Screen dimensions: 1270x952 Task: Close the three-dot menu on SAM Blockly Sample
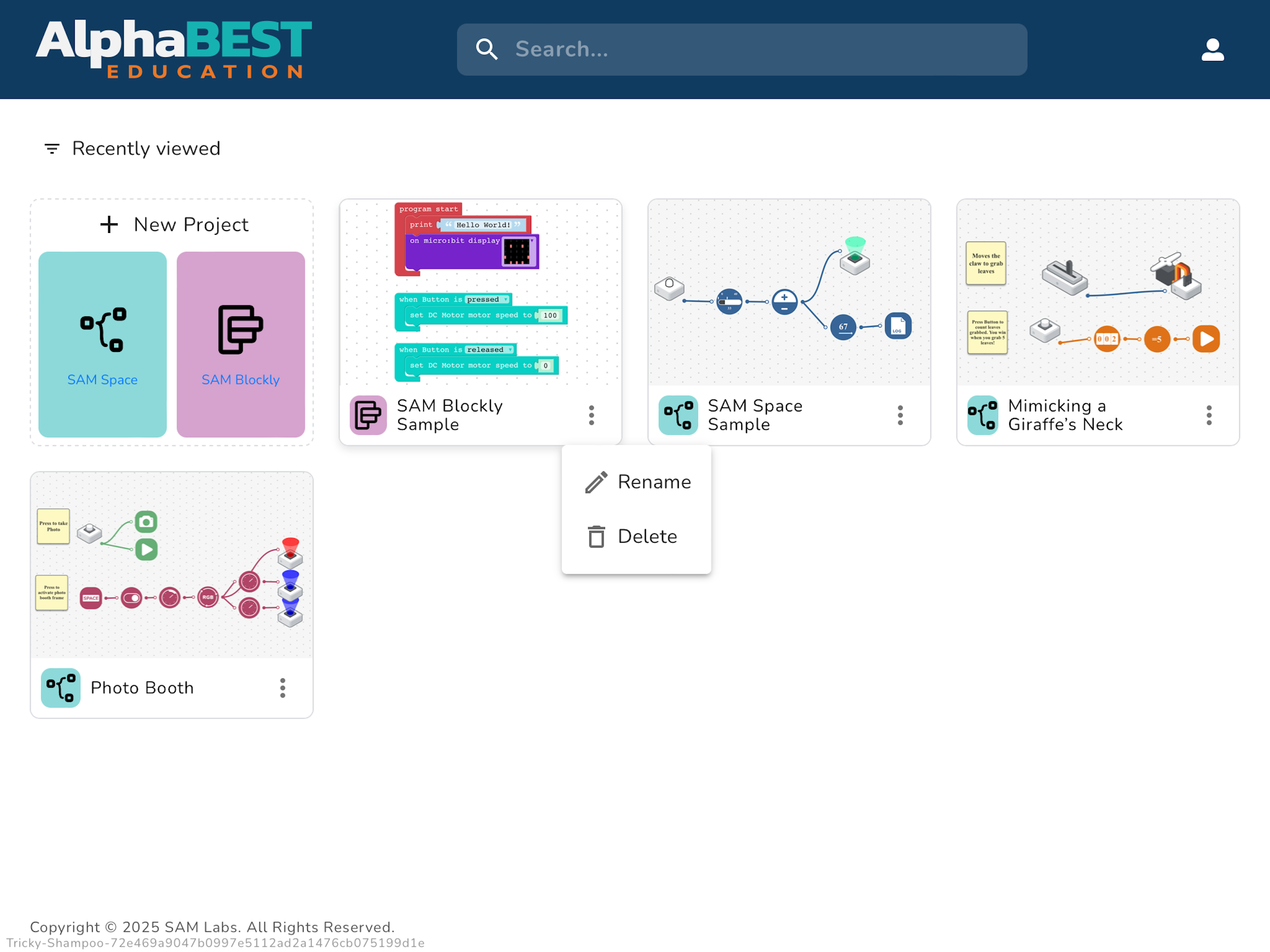[x=591, y=415]
